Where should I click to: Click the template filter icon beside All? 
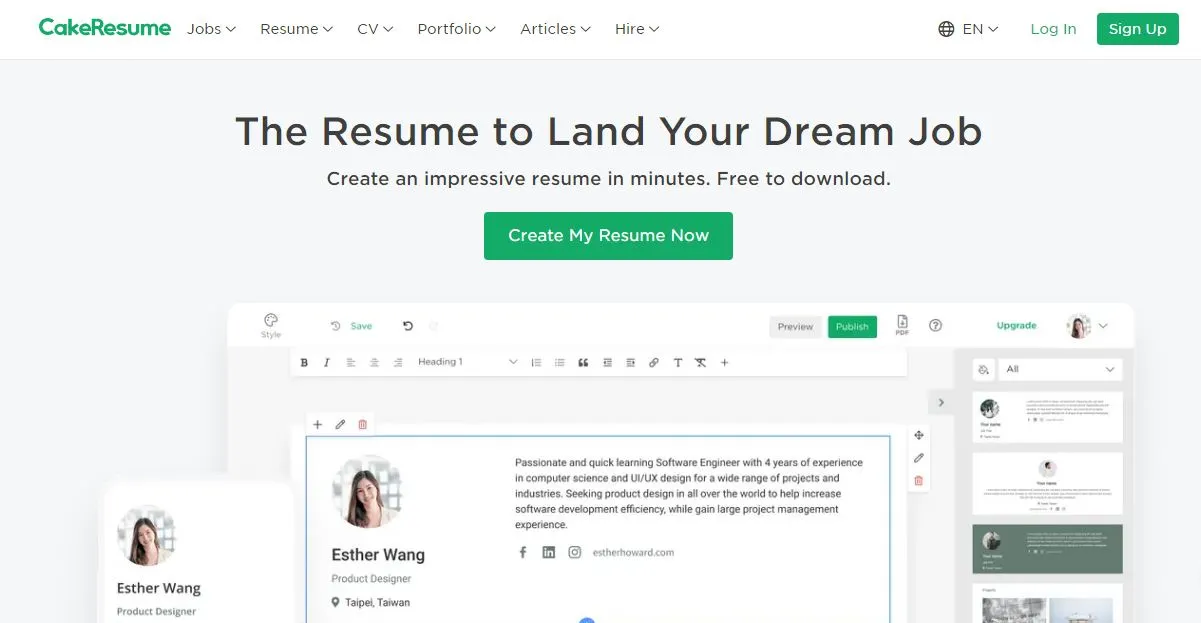(984, 370)
